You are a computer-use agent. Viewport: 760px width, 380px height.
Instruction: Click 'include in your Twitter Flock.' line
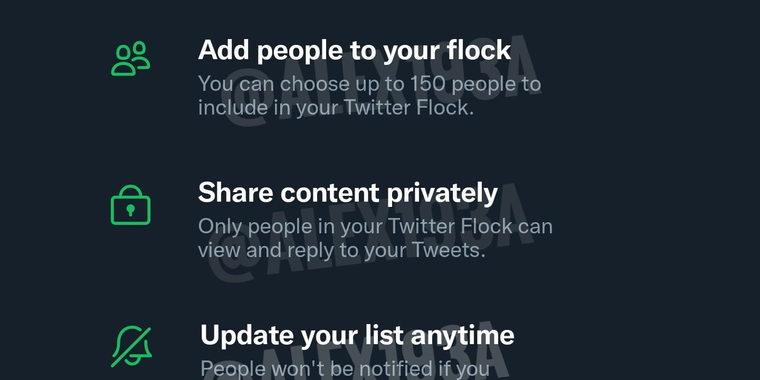tap(335, 108)
